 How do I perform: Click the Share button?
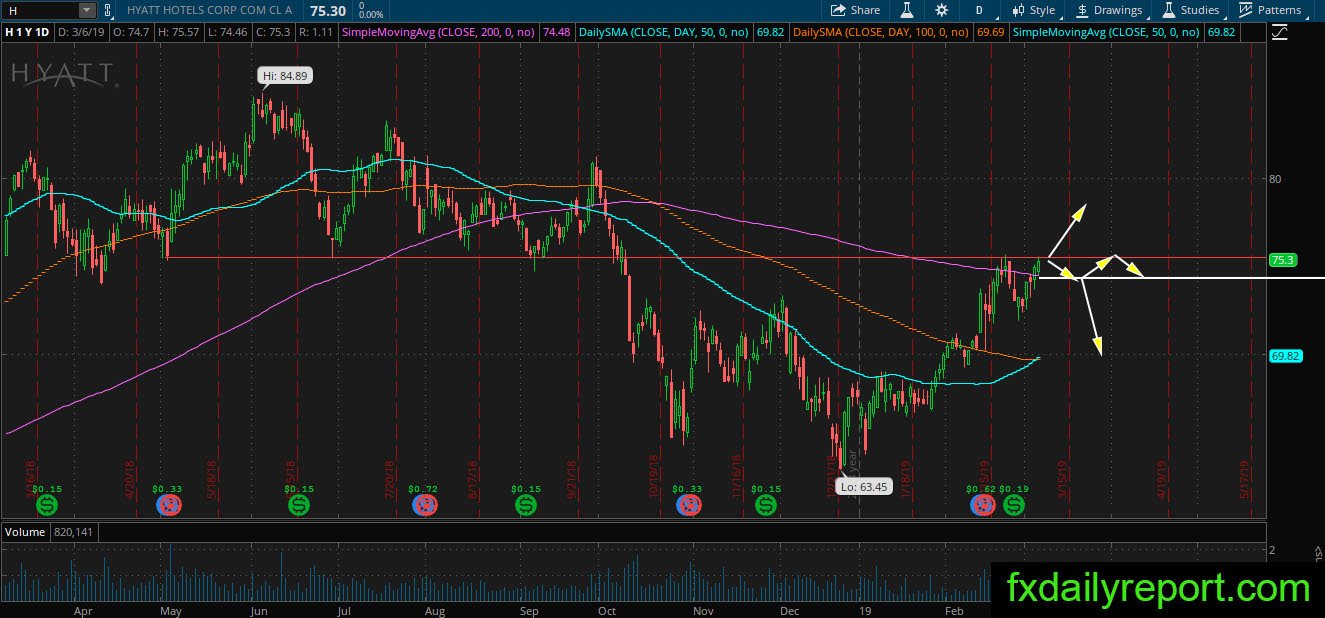856,10
